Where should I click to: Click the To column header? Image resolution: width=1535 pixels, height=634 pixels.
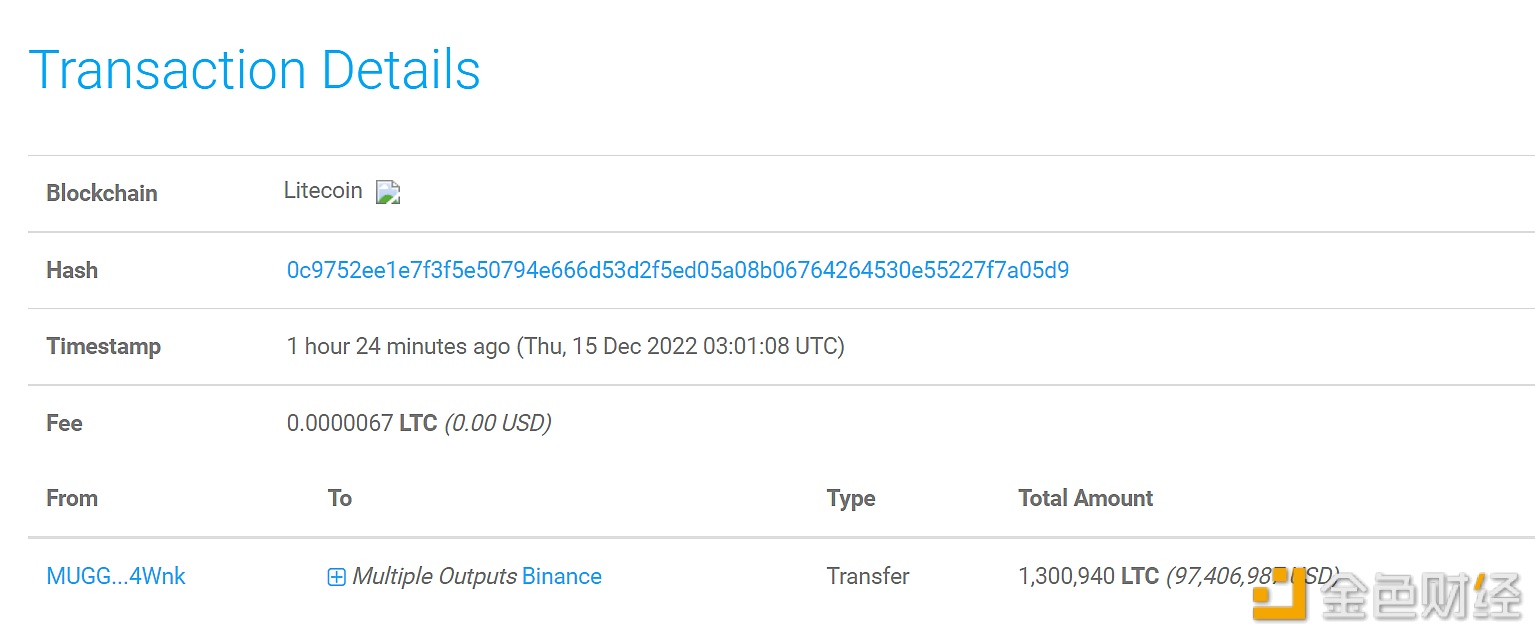(x=340, y=498)
